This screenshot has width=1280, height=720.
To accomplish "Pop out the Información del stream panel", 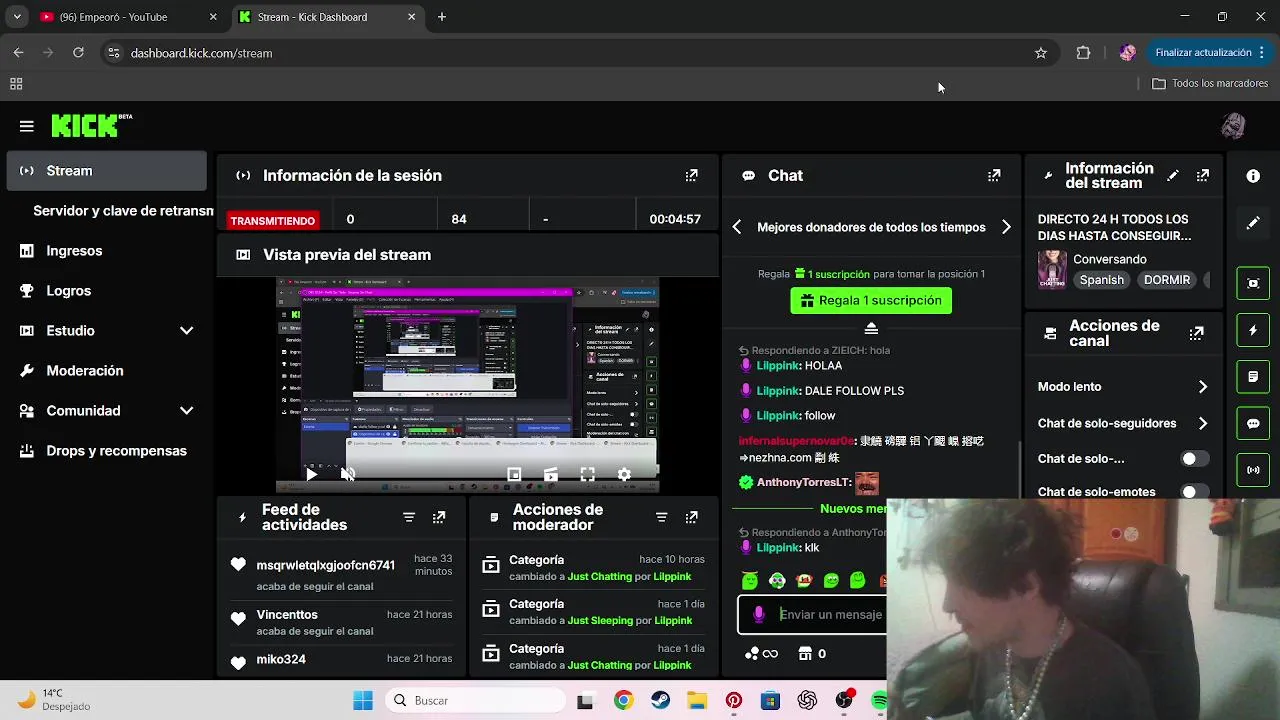I will coord(1203,176).
